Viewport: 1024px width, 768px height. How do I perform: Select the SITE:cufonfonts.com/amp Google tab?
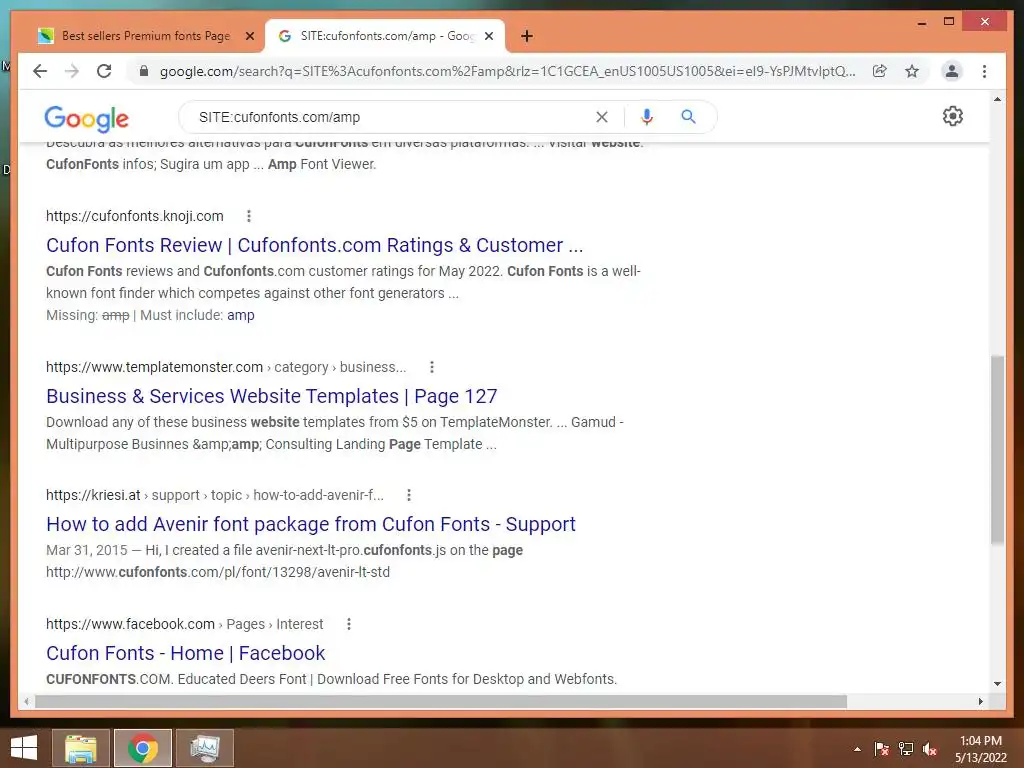point(385,36)
